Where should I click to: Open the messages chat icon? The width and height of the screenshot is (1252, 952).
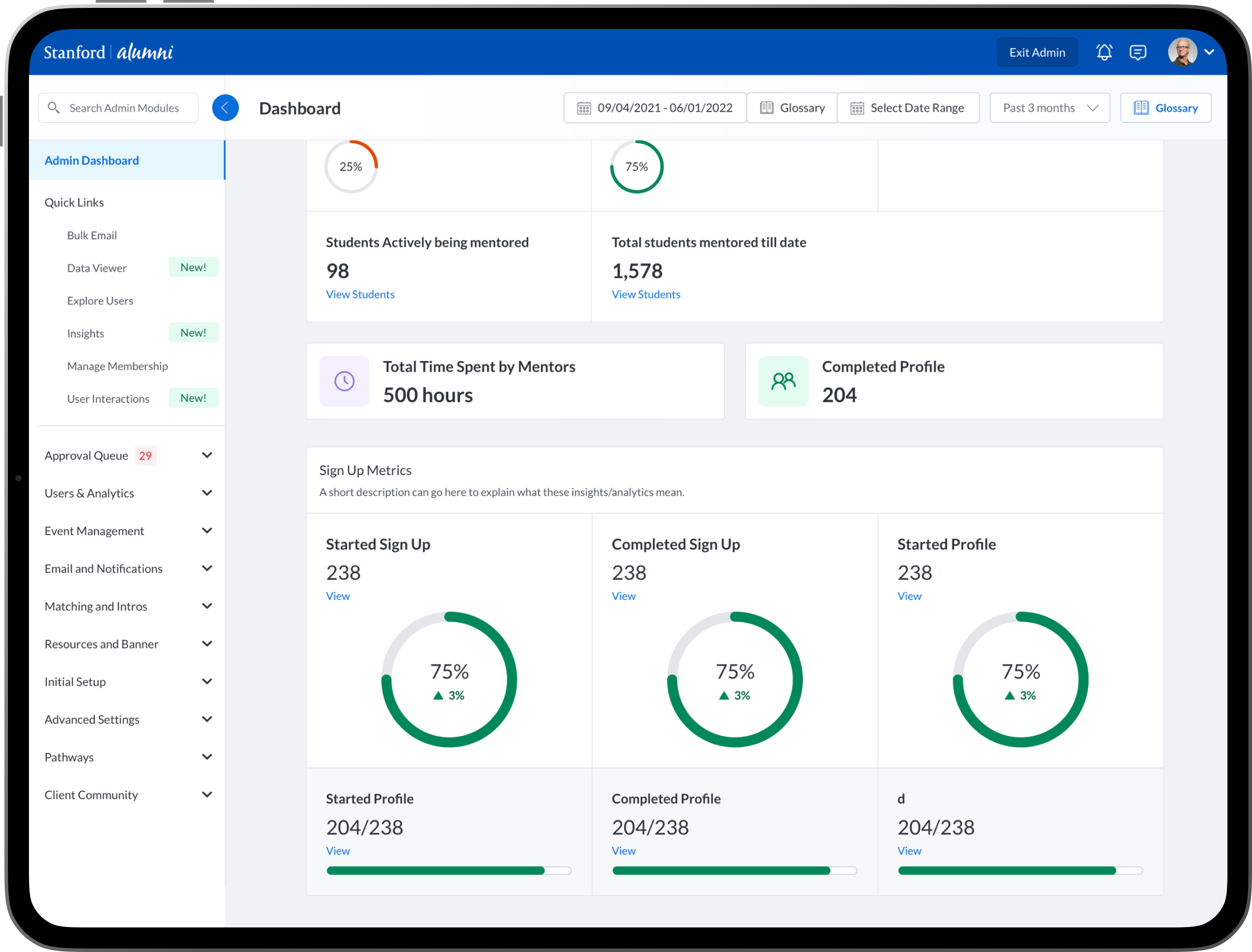pos(1138,52)
